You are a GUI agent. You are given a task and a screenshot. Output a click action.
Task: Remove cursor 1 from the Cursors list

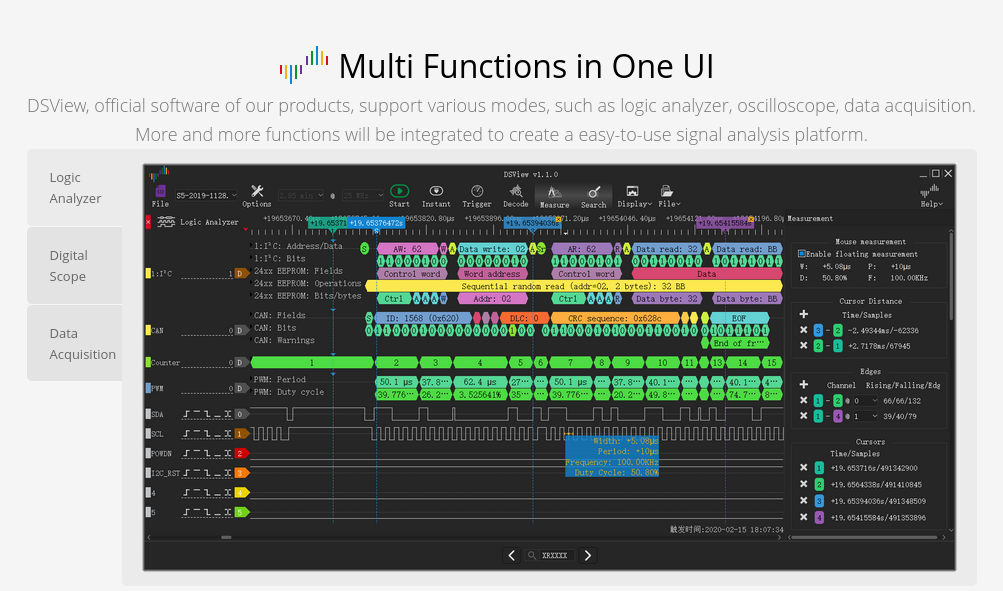click(x=803, y=467)
